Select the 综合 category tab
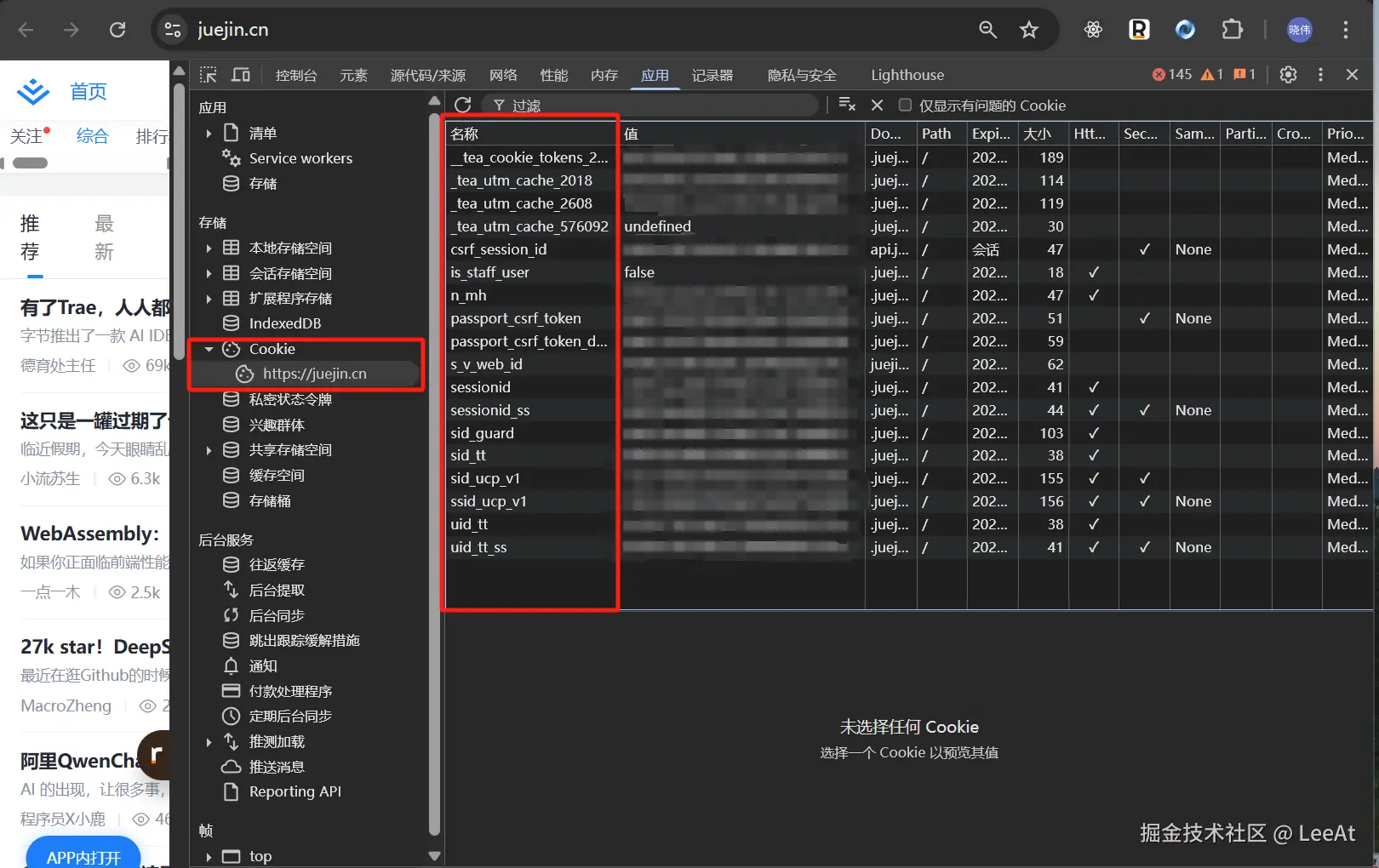Screen dimensions: 1379x868 point(92,136)
